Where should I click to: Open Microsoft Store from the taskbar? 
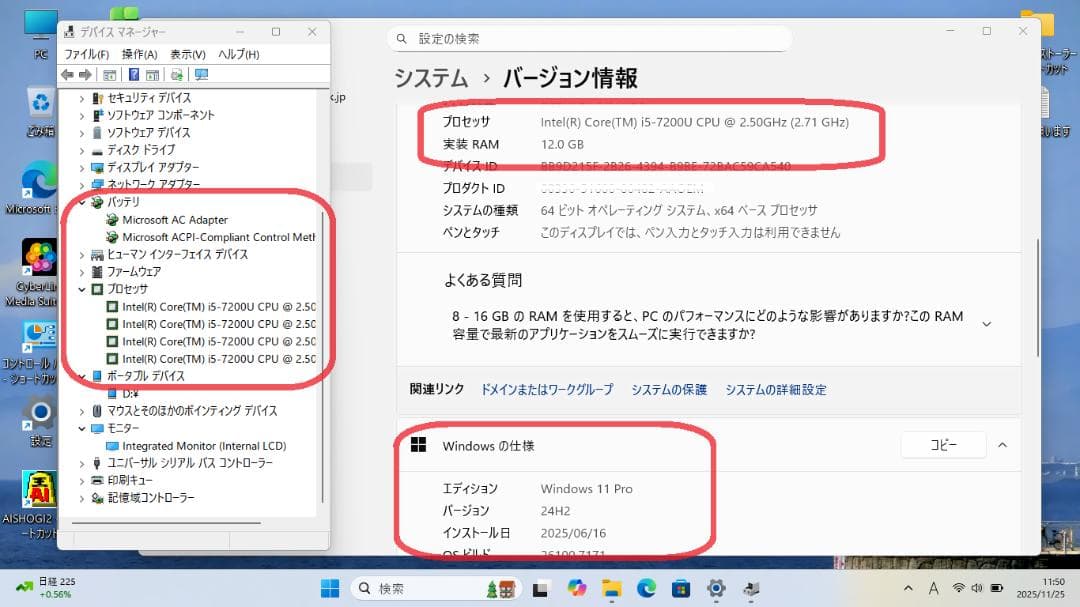680,589
